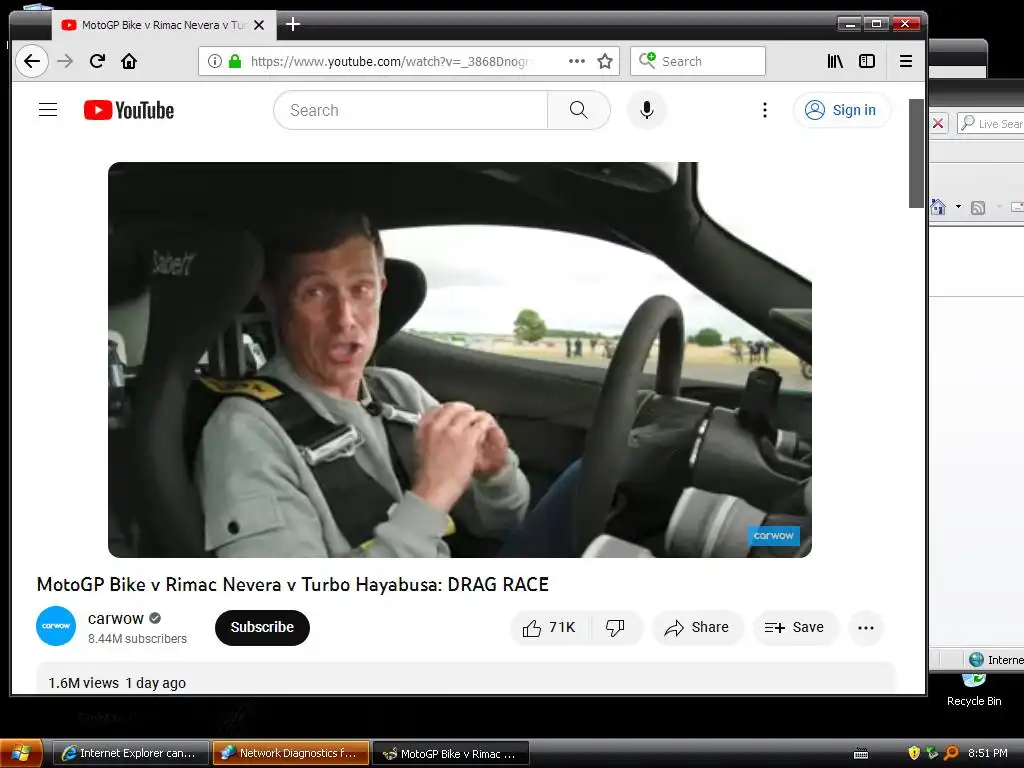Click the 8:51 PM taskbar clock

click(x=987, y=753)
